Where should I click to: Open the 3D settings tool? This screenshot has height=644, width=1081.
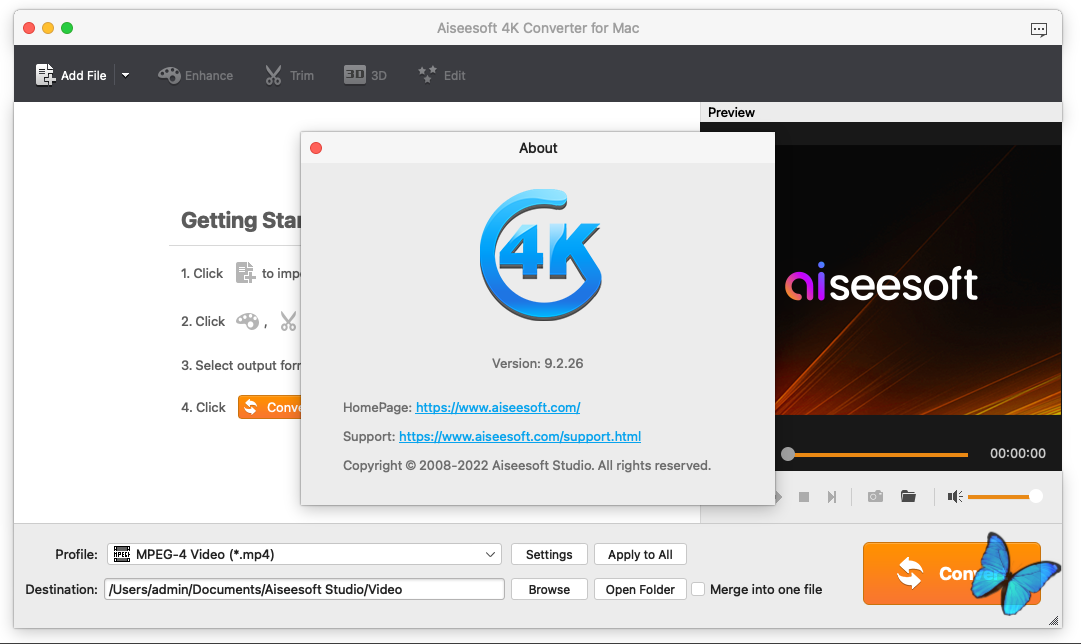click(365, 75)
